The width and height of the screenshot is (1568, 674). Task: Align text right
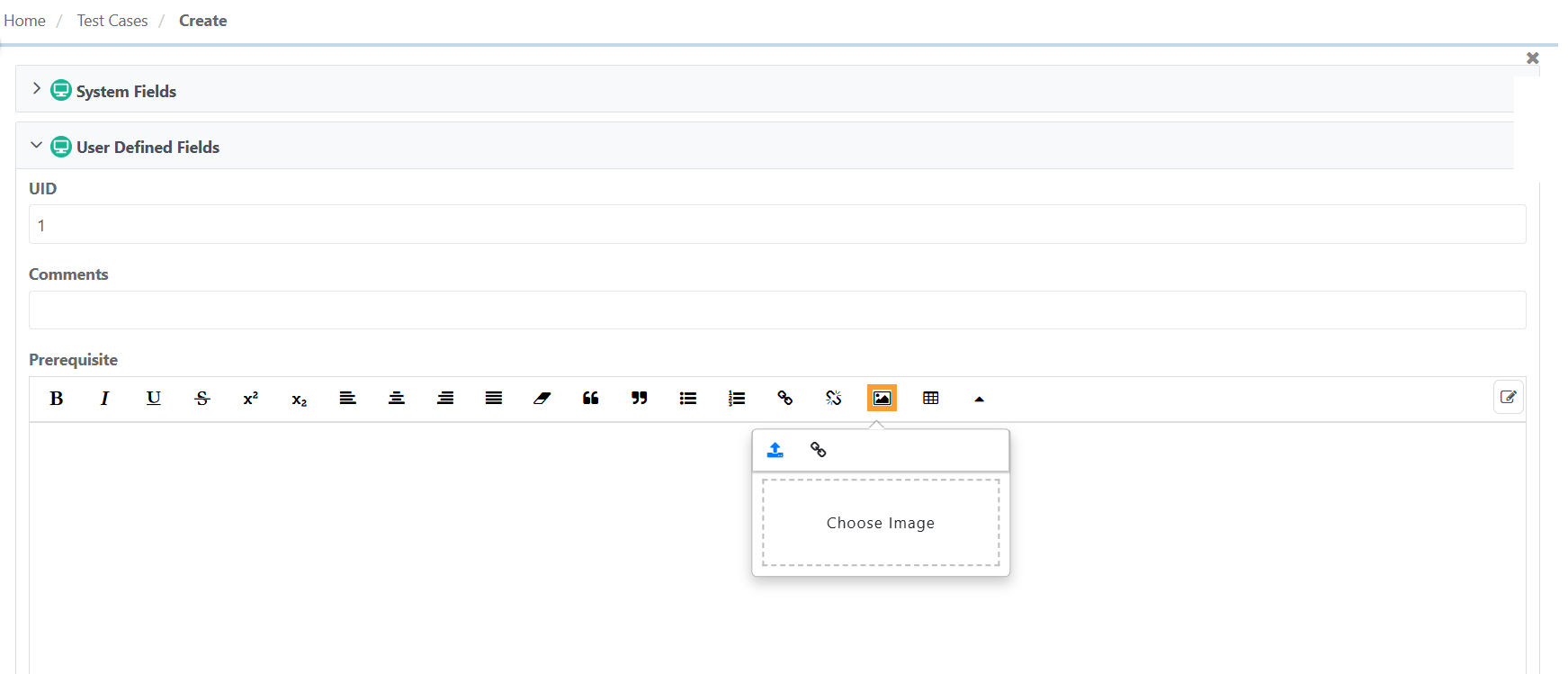click(444, 398)
